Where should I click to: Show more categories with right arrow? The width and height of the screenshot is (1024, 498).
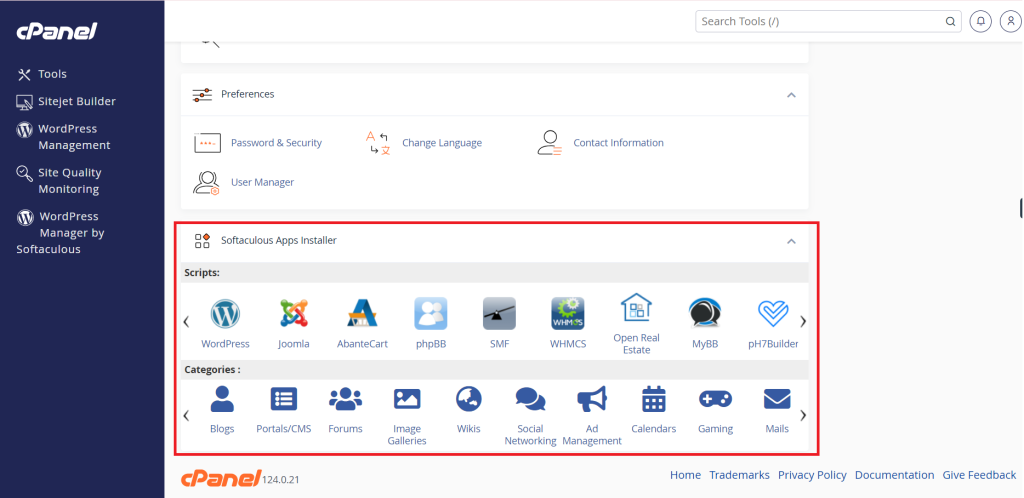coord(803,415)
